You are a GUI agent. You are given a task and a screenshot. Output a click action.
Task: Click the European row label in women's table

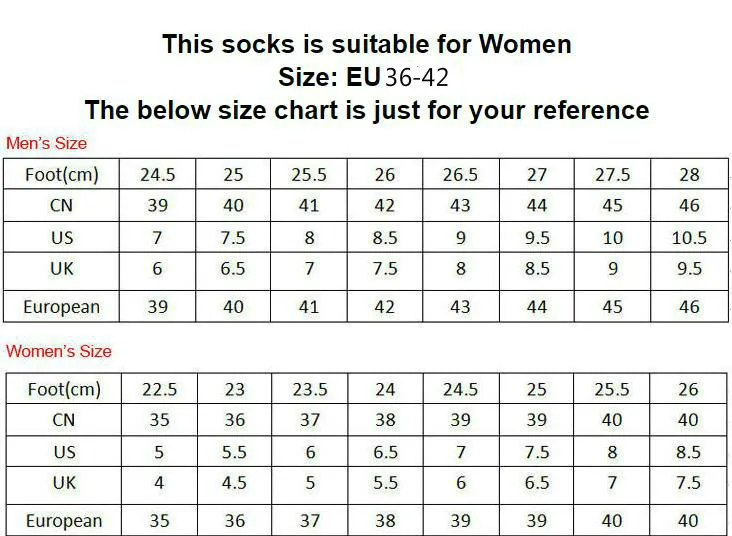pyautogui.click(x=63, y=521)
